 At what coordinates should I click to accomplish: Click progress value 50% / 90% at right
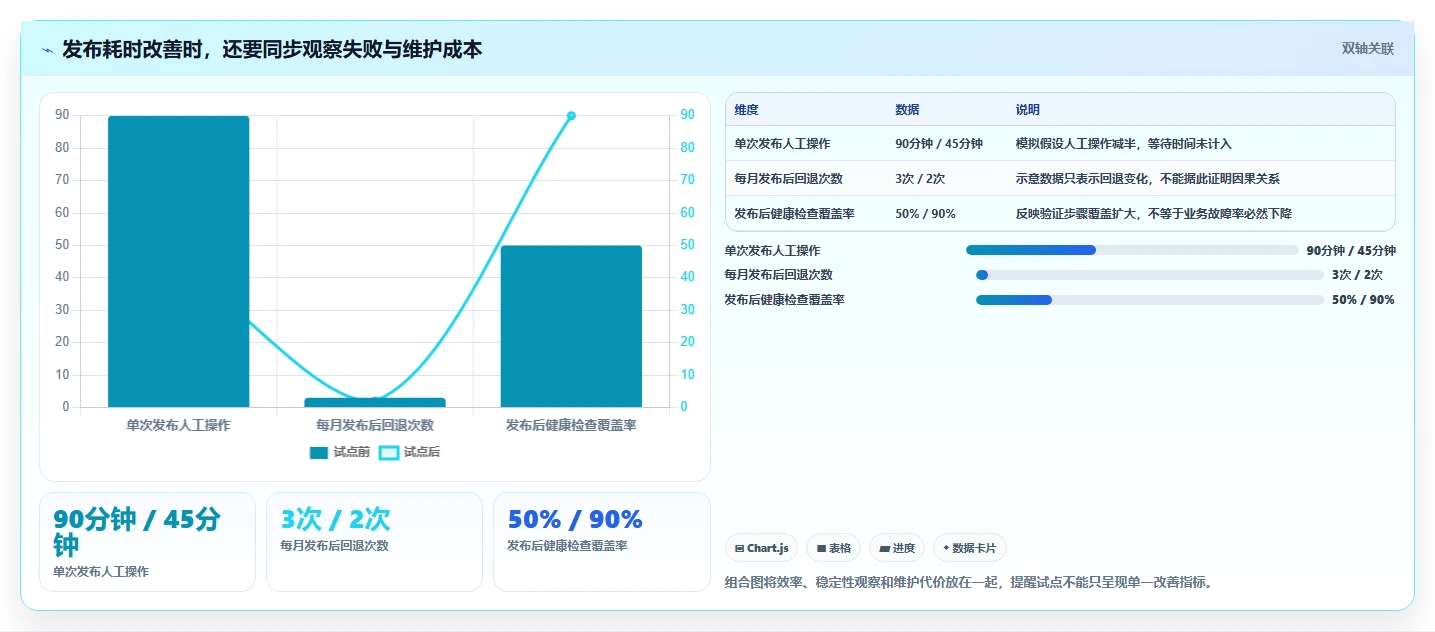[1363, 300]
